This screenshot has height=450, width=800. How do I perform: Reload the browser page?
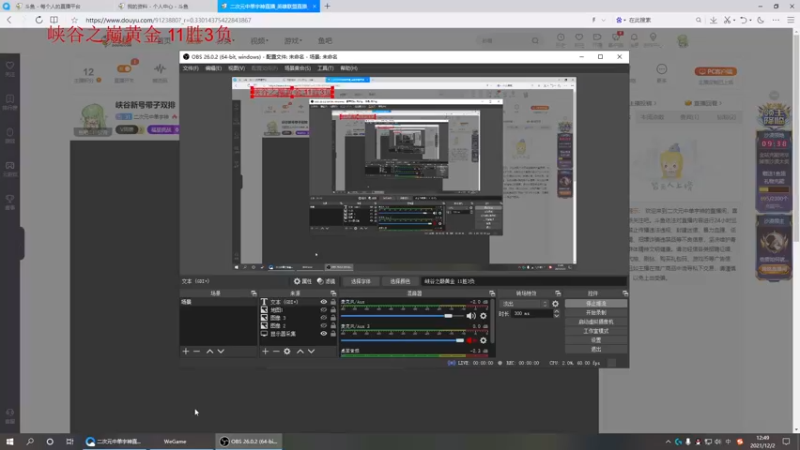pyautogui.click(x=39, y=20)
